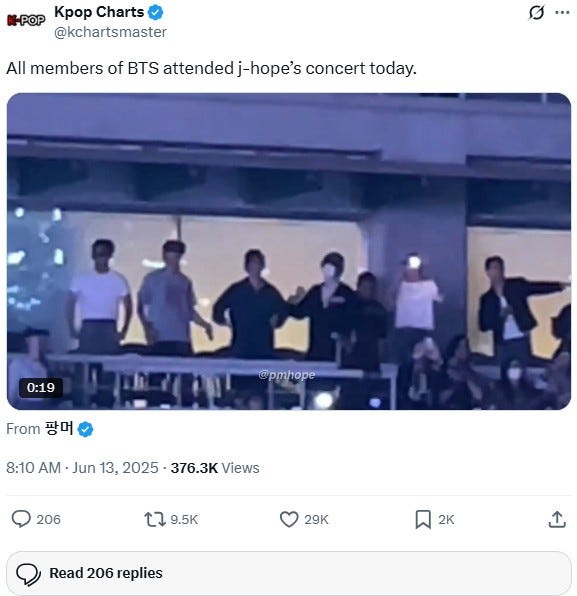
Task: Click the repost arrows icon
Action: (155, 519)
